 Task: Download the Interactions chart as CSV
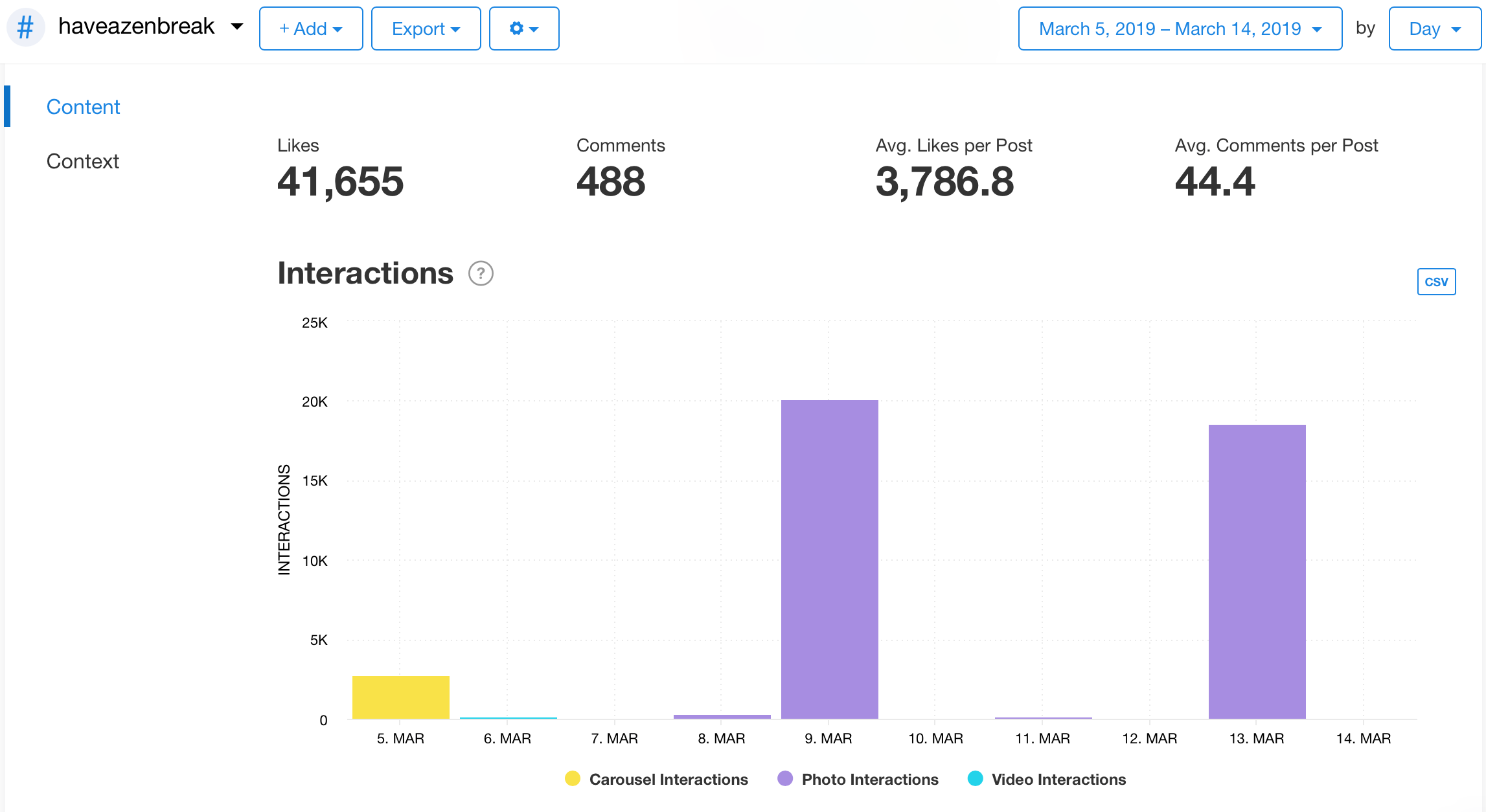click(x=1435, y=282)
